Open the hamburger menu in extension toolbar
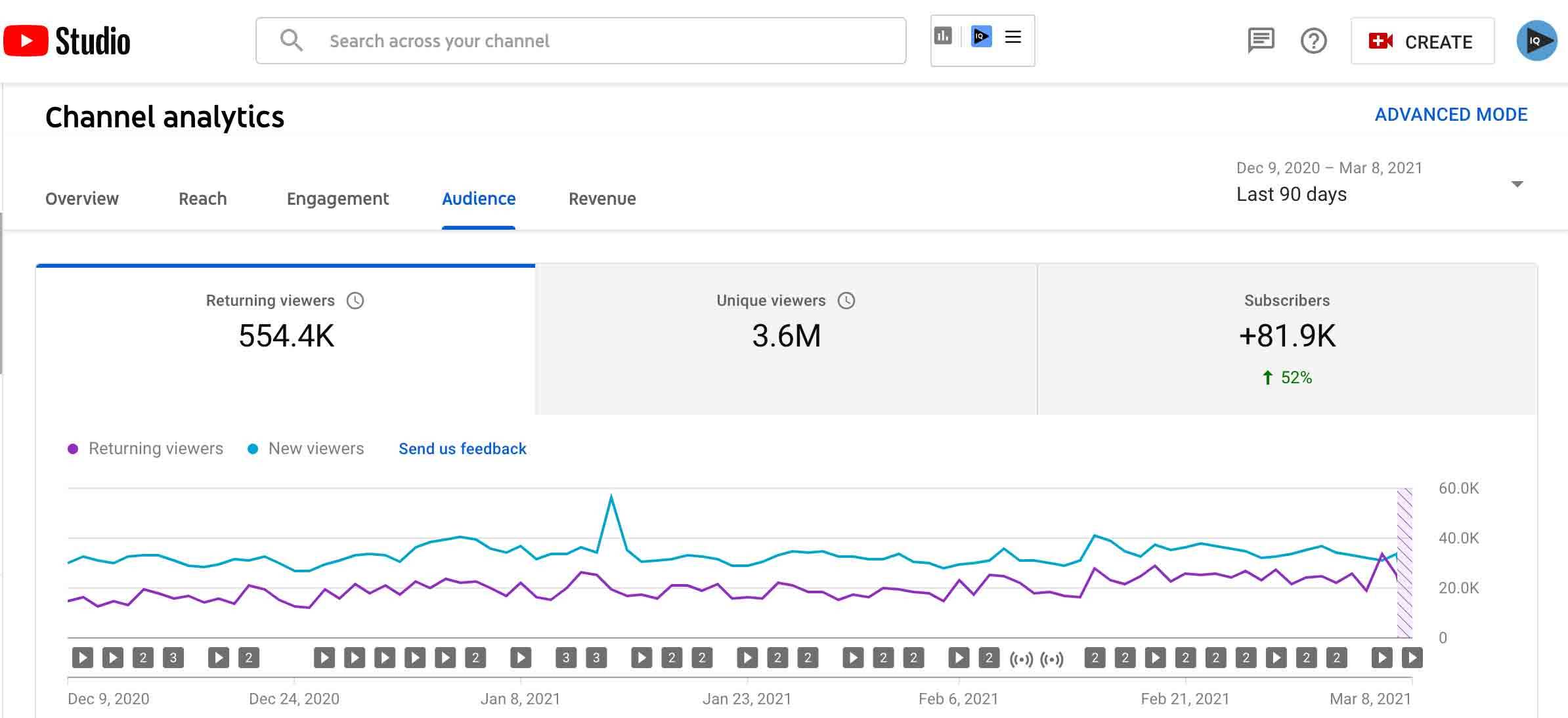Image resolution: width=1568 pixels, height=718 pixels. pos(1013,37)
